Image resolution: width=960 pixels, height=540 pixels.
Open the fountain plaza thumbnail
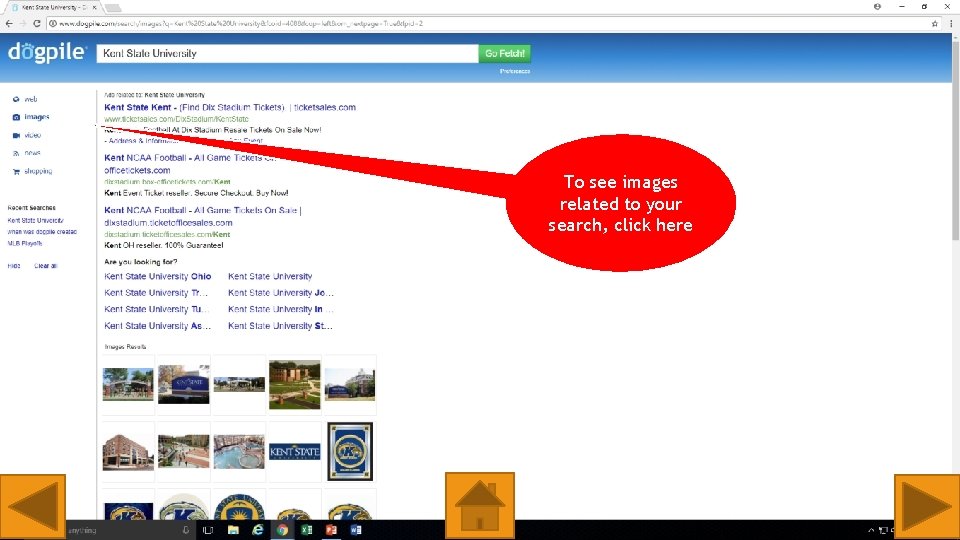(x=239, y=452)
